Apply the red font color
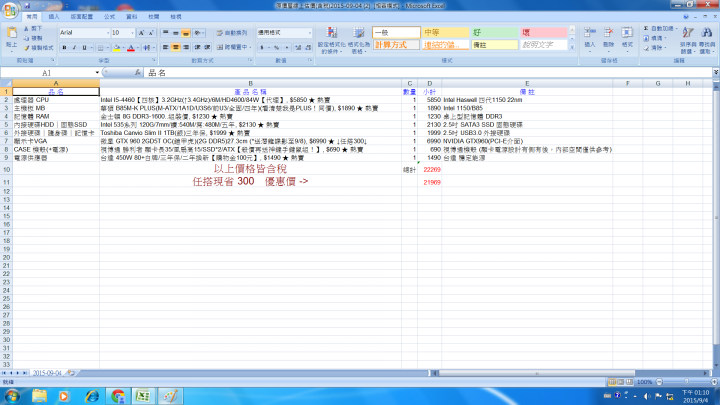 coord(131,48)
